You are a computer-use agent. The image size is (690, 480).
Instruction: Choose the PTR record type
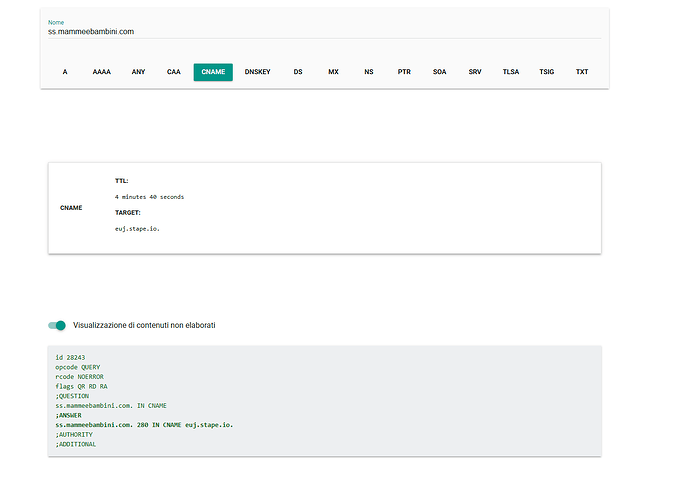404,72
